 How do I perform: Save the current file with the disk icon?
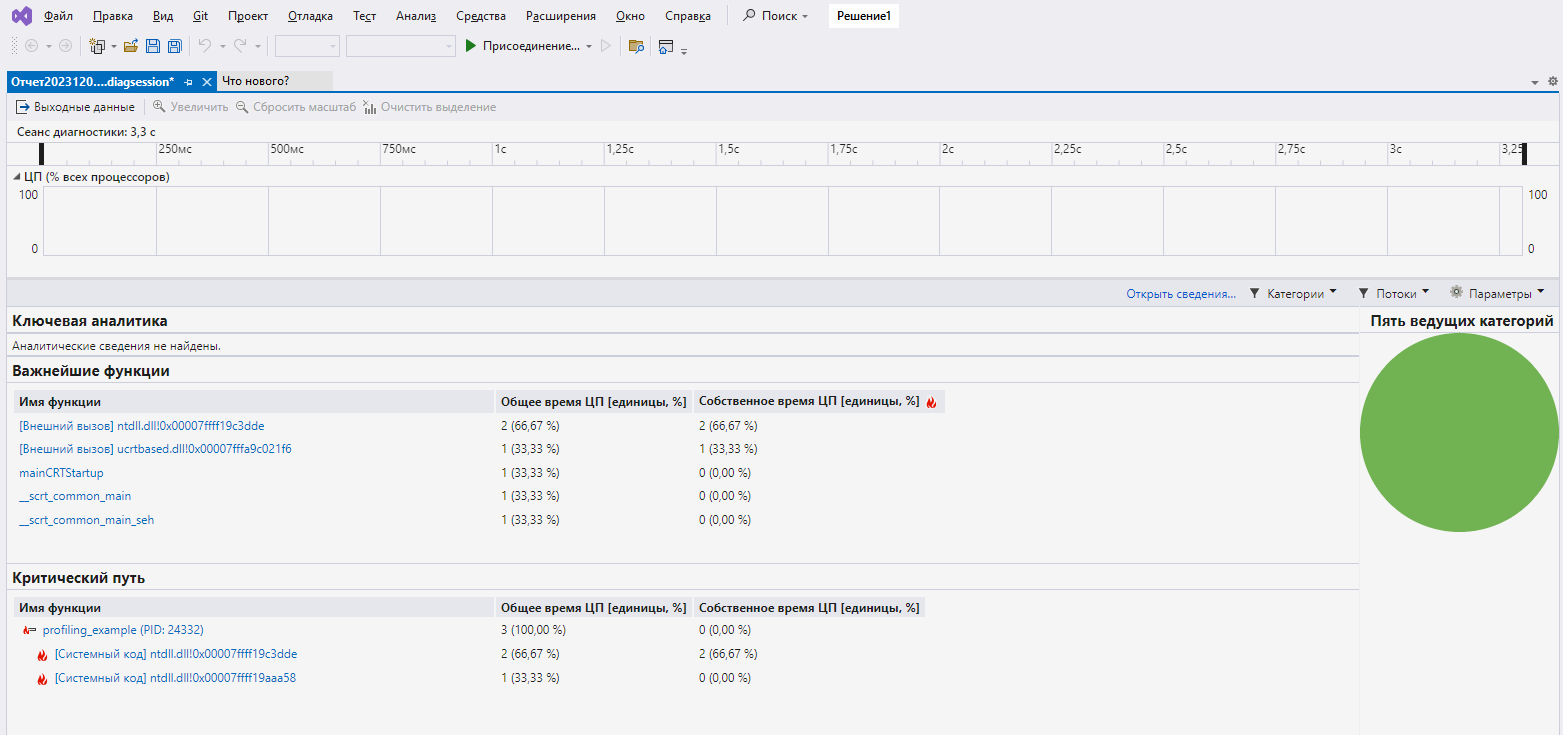point(153,46)
